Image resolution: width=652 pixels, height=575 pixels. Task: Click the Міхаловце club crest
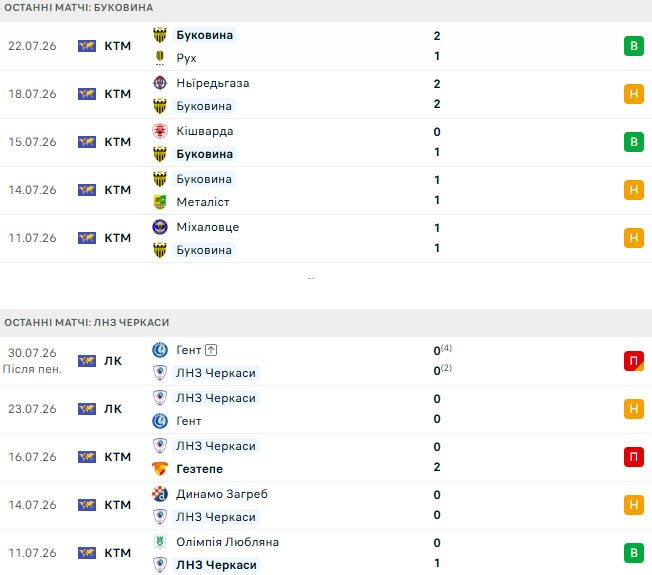coord(160,227)
